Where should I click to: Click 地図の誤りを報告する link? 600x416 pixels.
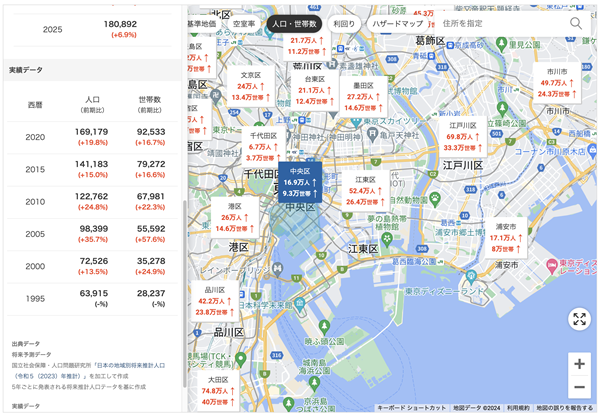[x=566, y=408]
